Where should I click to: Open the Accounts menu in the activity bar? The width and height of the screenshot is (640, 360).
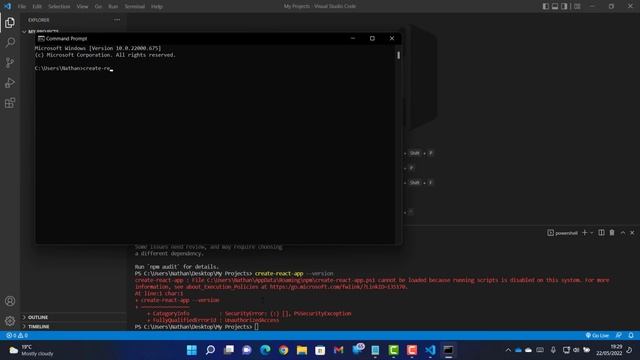[10, 301]
